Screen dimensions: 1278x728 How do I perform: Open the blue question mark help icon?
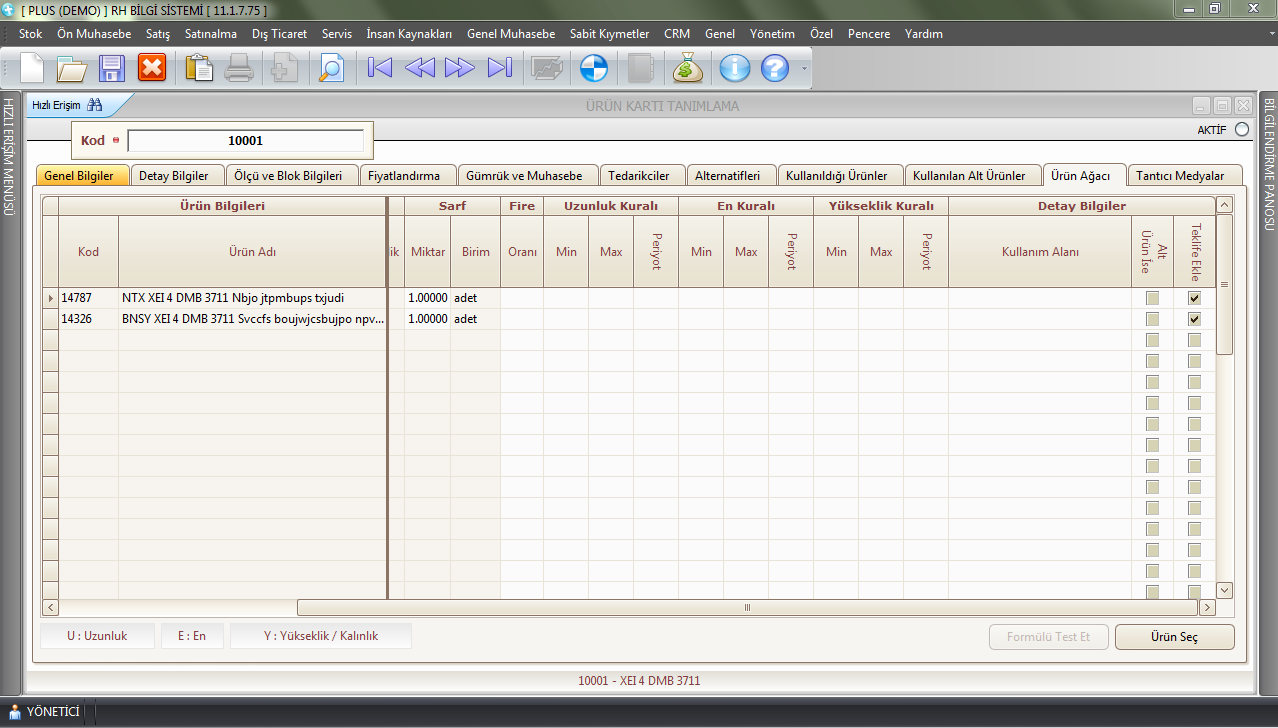click(775, 68)
